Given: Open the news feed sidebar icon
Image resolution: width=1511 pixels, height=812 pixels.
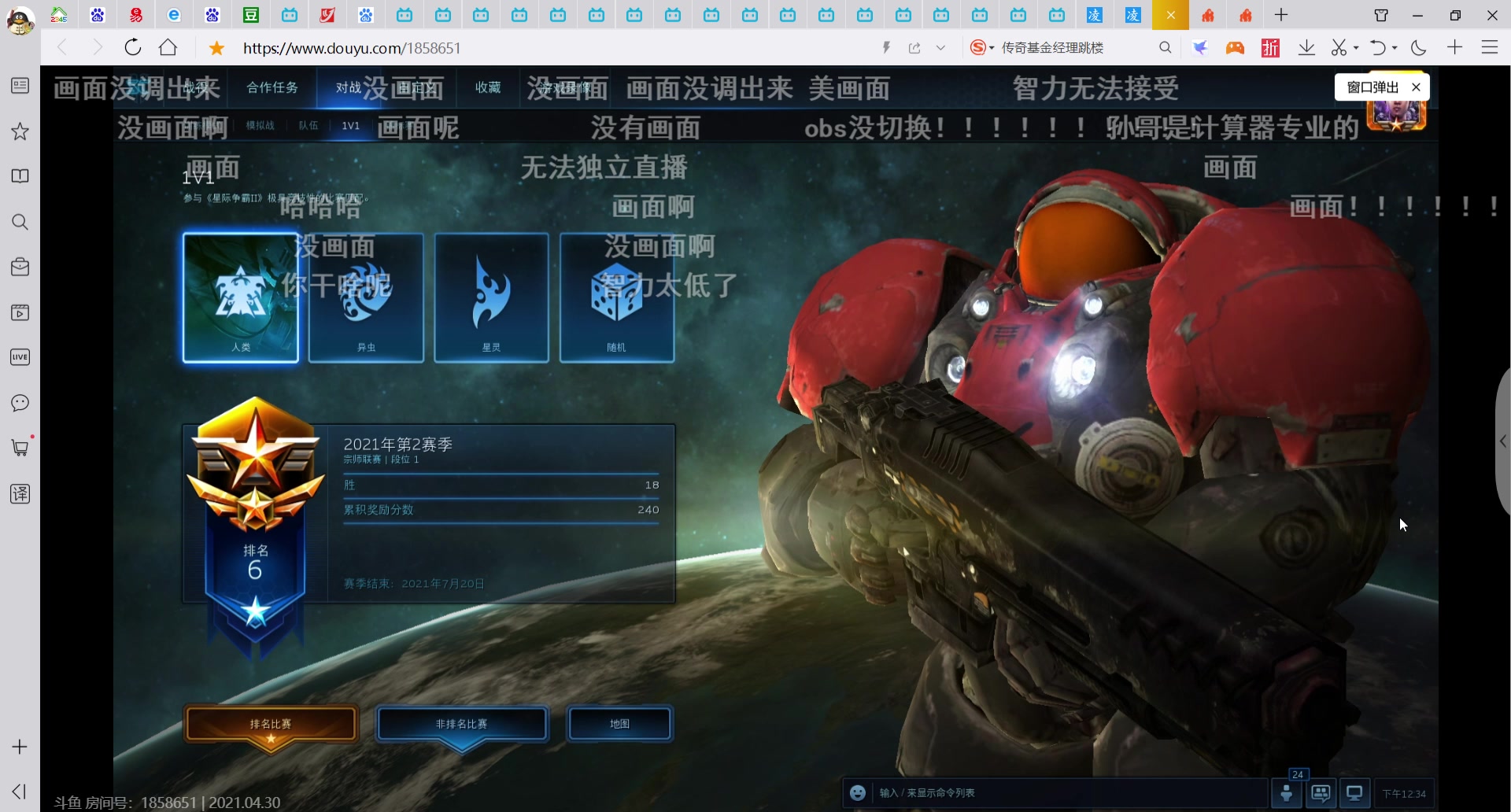Looking at the screenshot, I should click(20, 86).
